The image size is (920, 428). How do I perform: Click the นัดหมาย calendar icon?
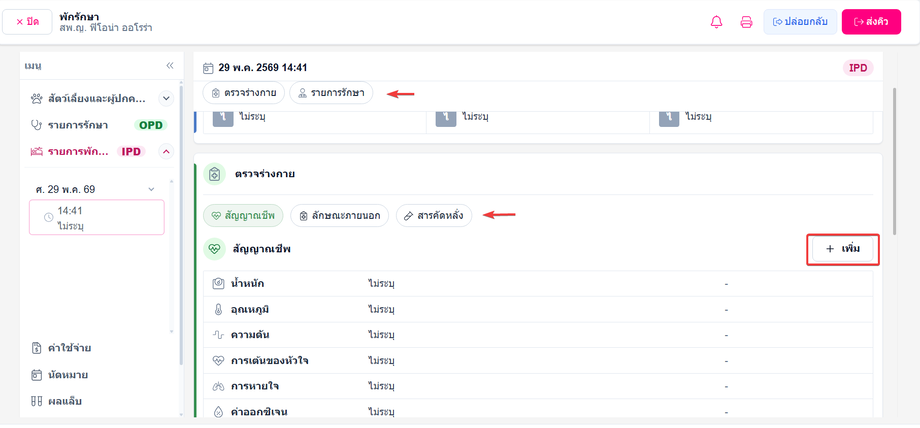[x=36, y=375]
